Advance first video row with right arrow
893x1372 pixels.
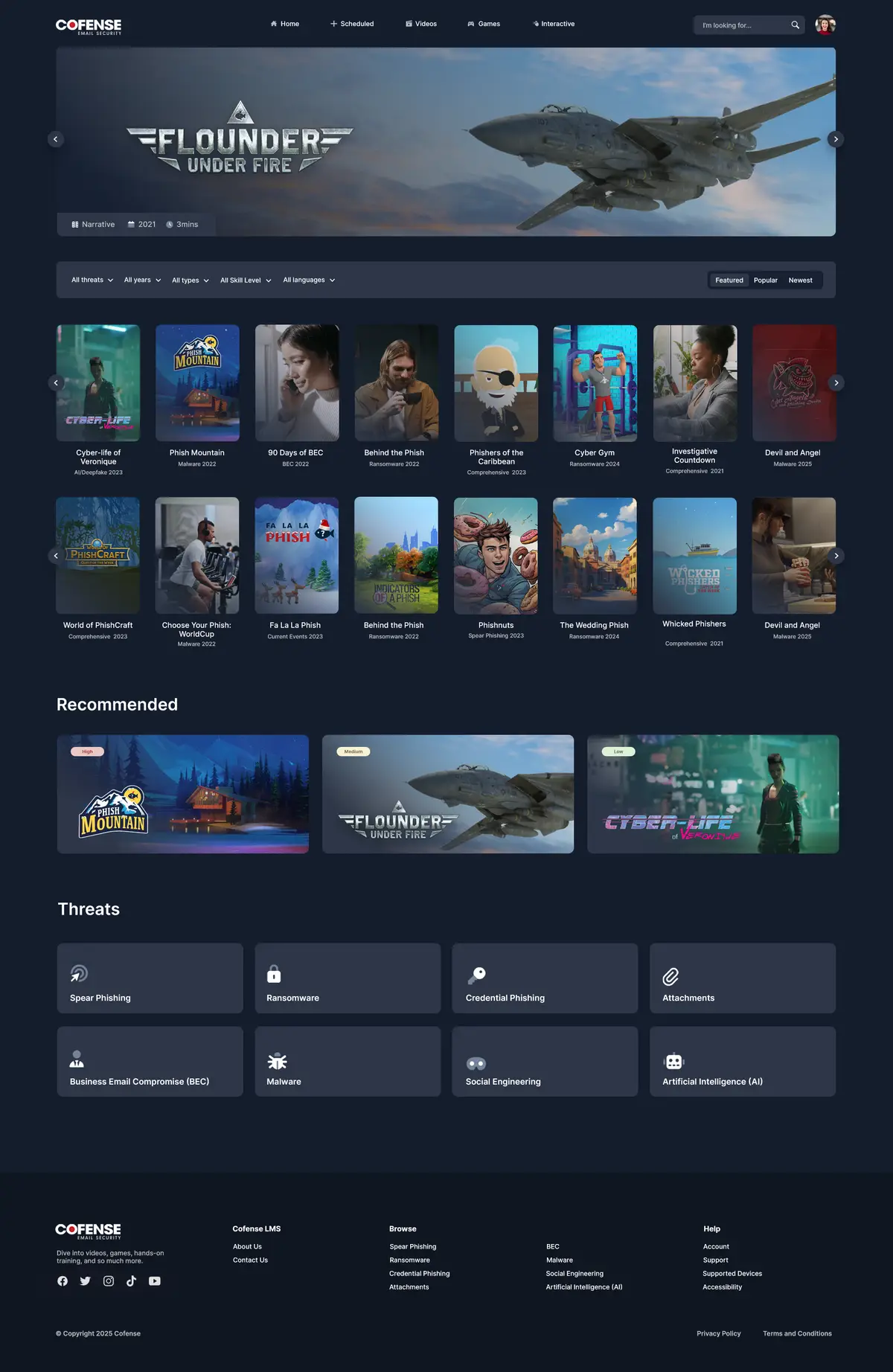[836, 382]
